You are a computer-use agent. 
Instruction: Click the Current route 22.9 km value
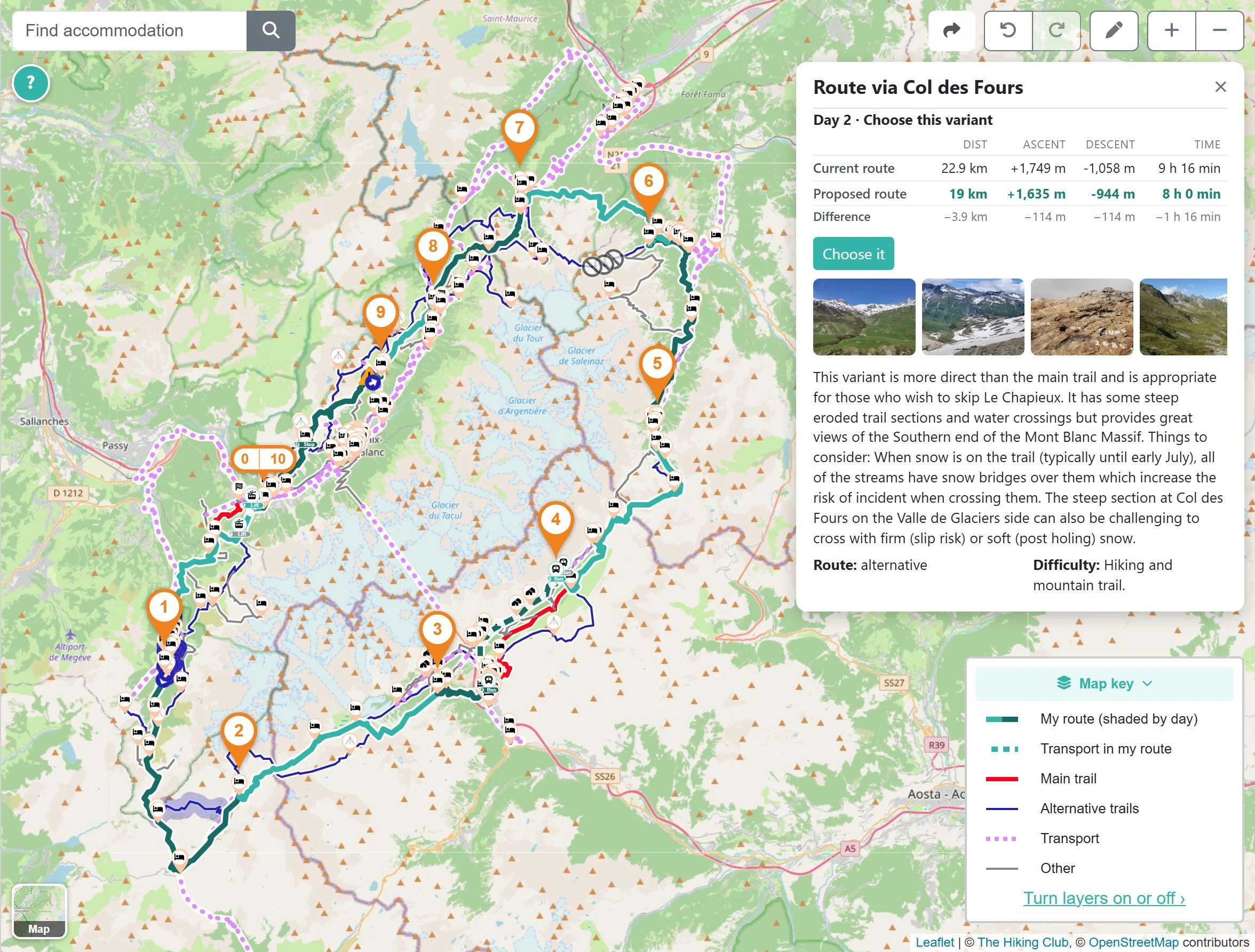[x=964, y=169]
